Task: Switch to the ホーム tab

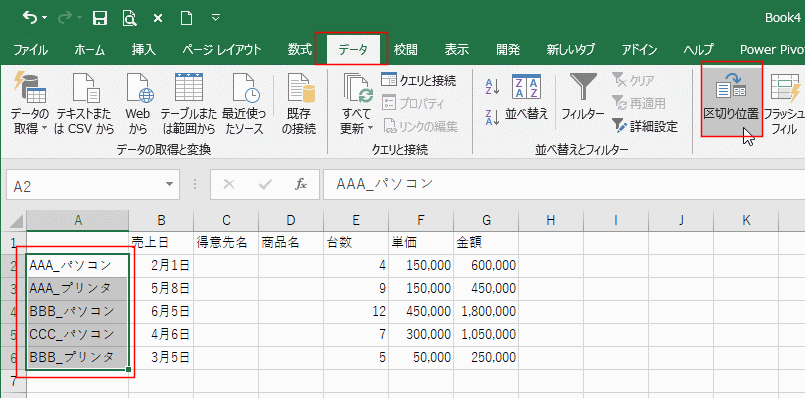Action: [89, 50]
